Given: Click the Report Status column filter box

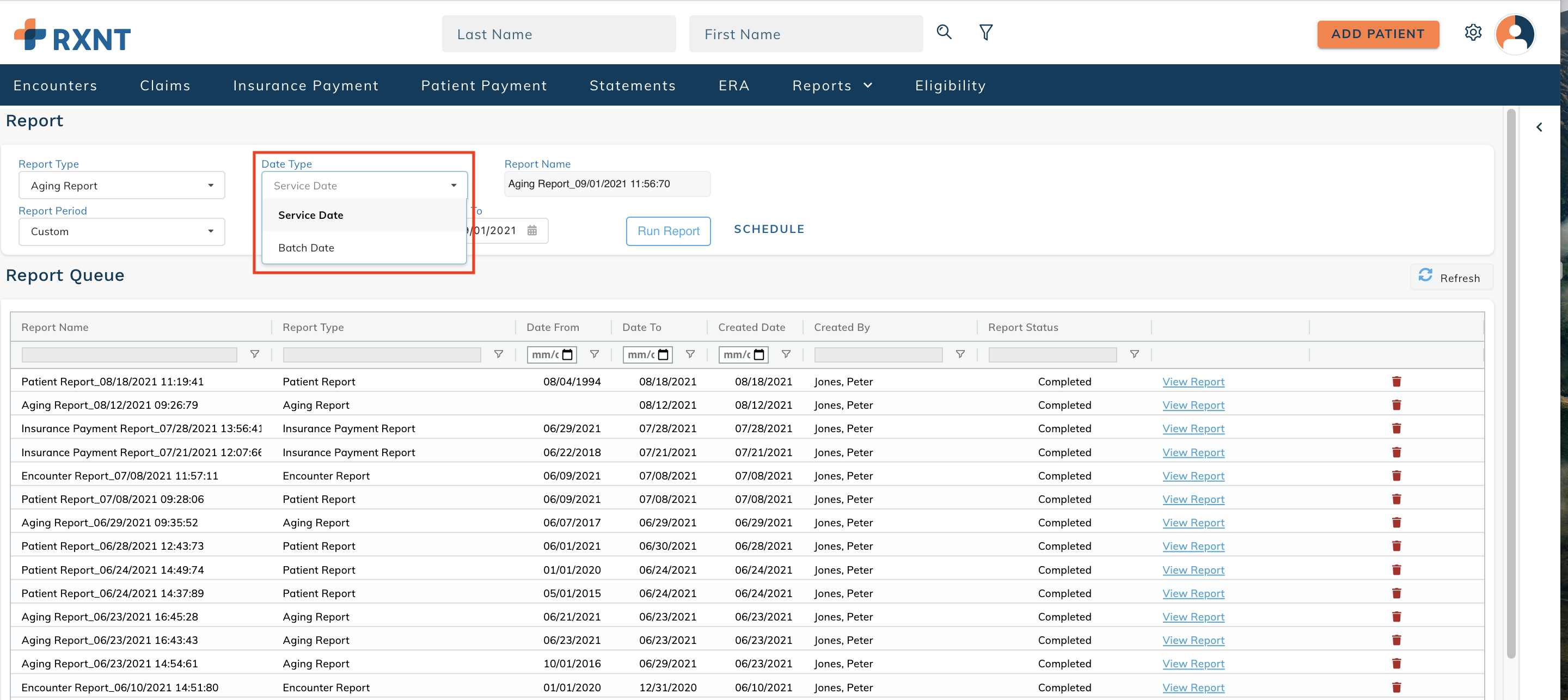Looking at the screenshot, I should pos(1052,355).
